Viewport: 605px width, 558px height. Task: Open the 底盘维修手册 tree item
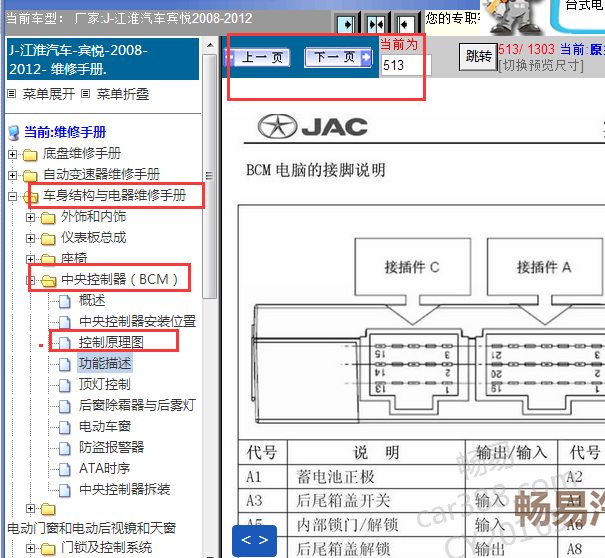tap(82, 154)
